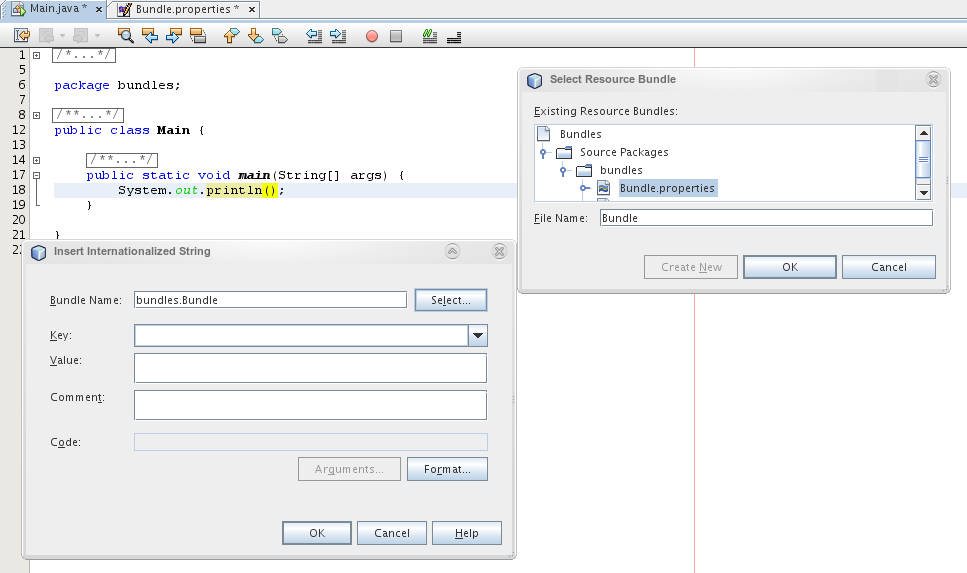Click bundles package folder icon
This screenshot has height=573, width=967.
(584, 170)
